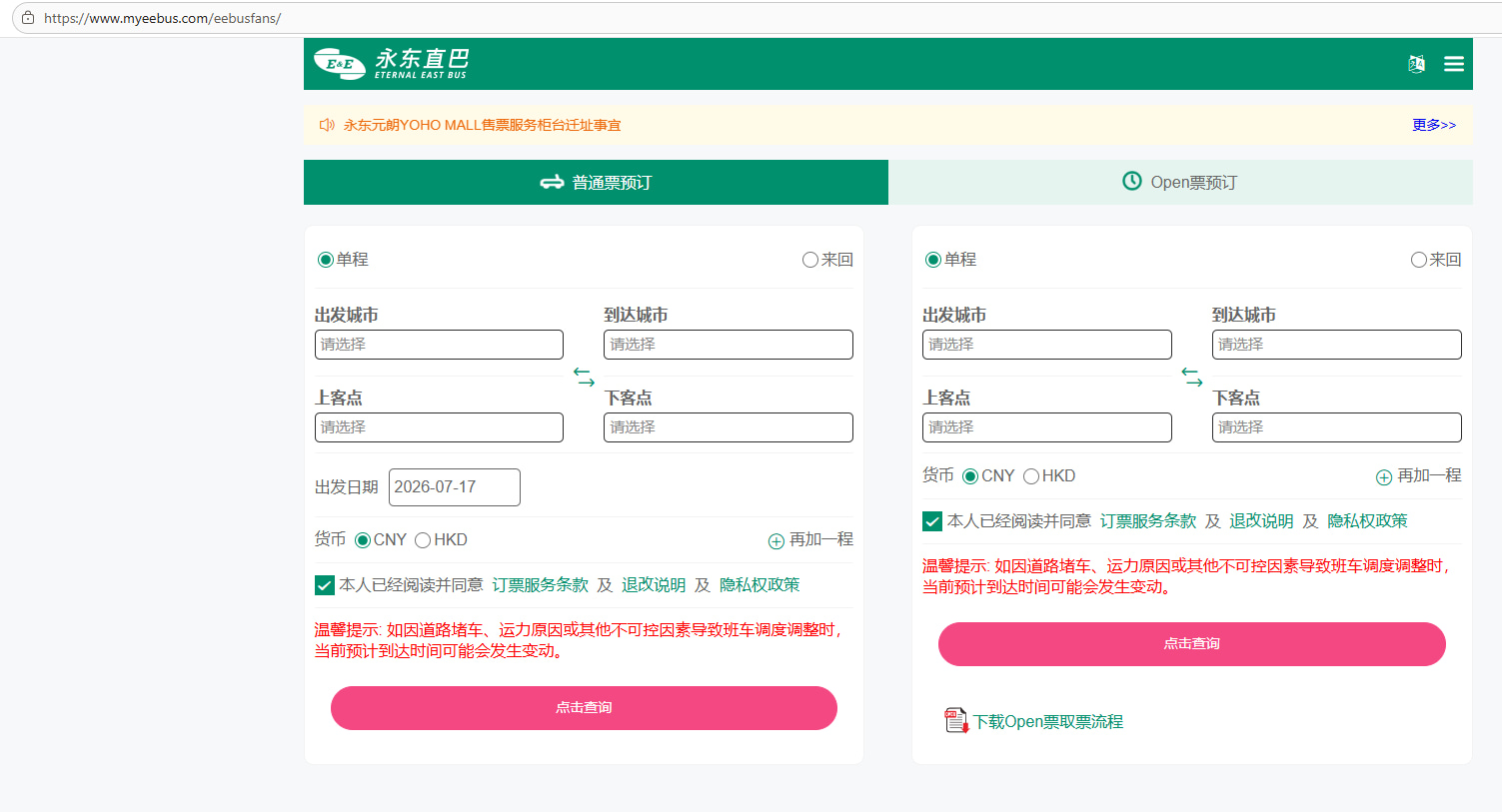Open 出发城市 selector in left form
The height and width of the screenshot is (812, 1502).
(439, 345)
